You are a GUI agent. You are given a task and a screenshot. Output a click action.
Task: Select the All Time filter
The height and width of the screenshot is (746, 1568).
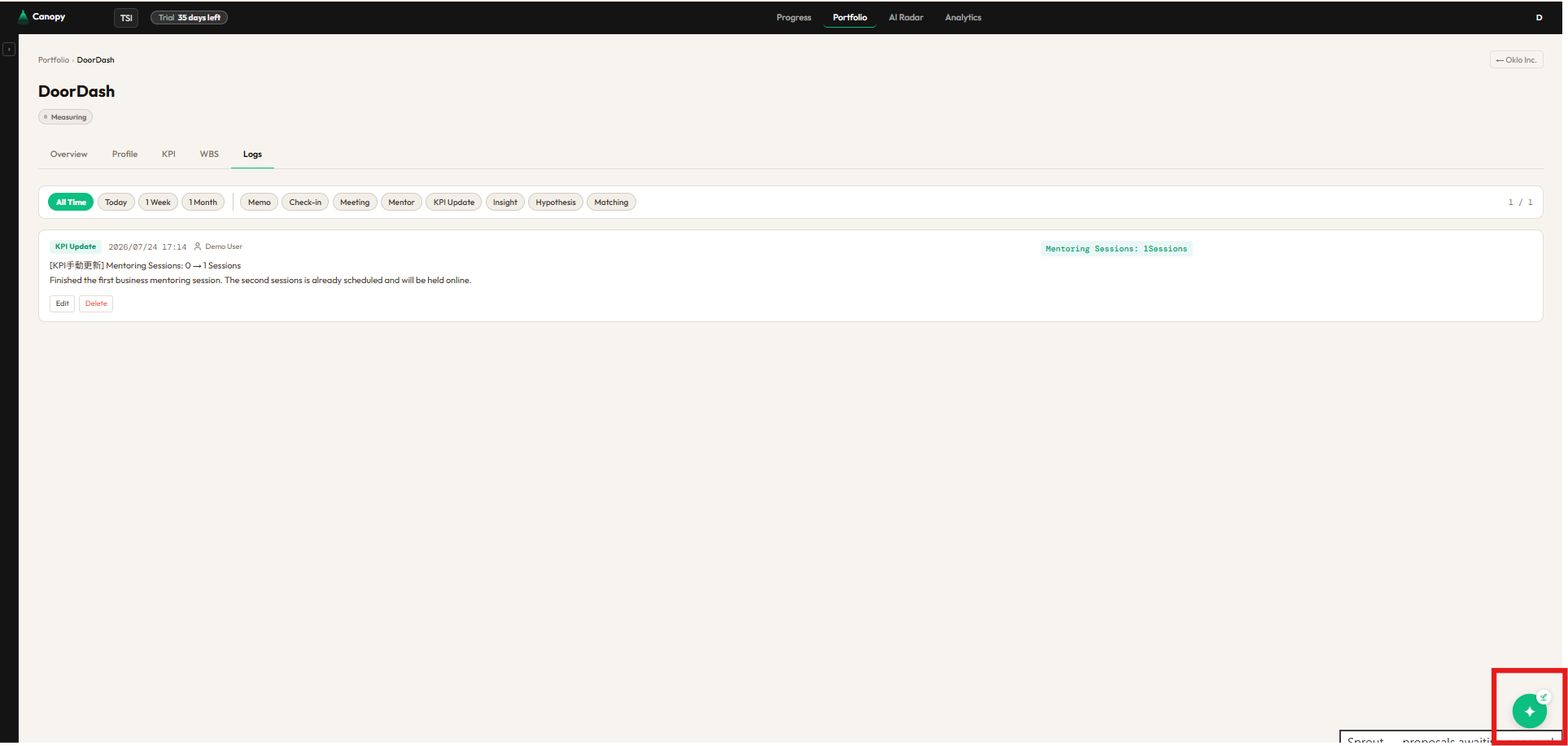click(x=71, y=203)
